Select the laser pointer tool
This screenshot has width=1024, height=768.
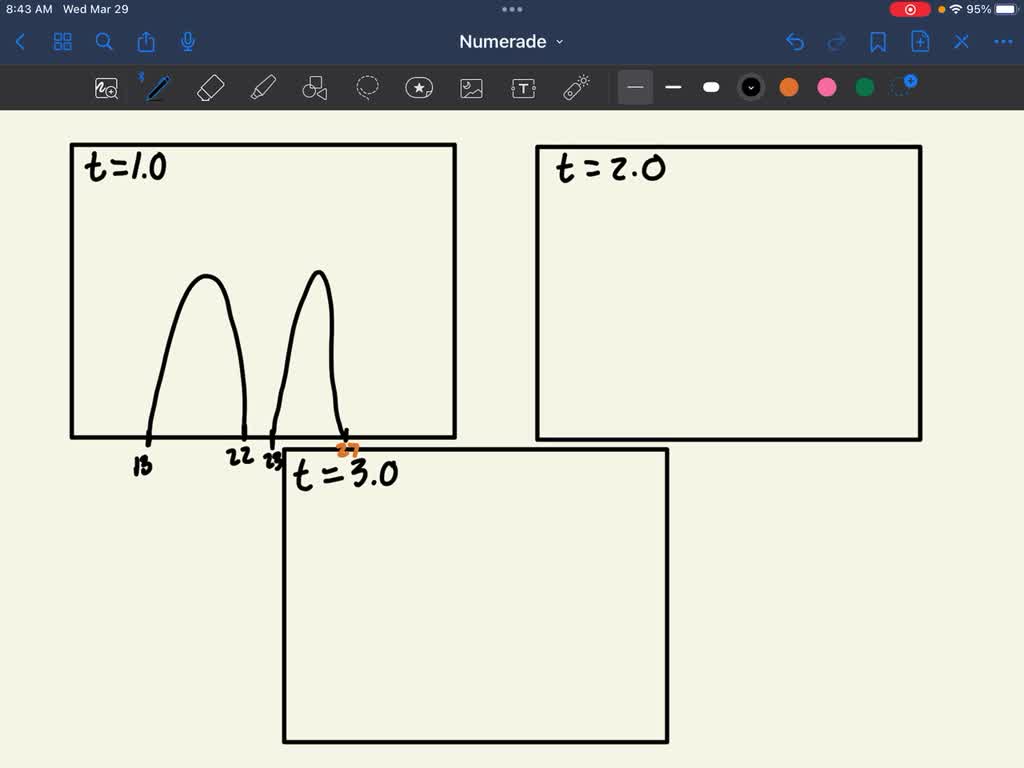575,88
